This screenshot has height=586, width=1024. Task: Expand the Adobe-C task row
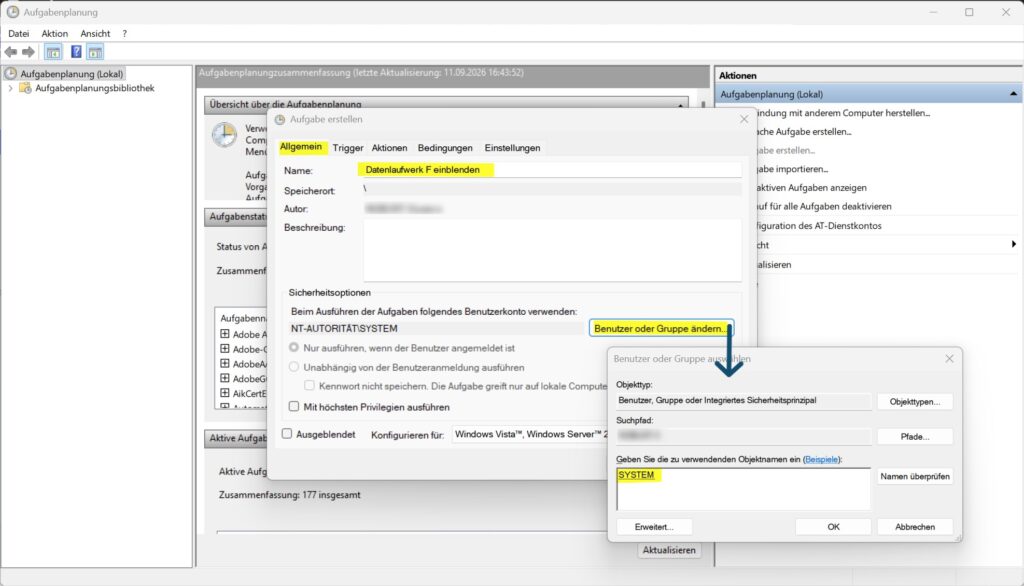point(225,349)
